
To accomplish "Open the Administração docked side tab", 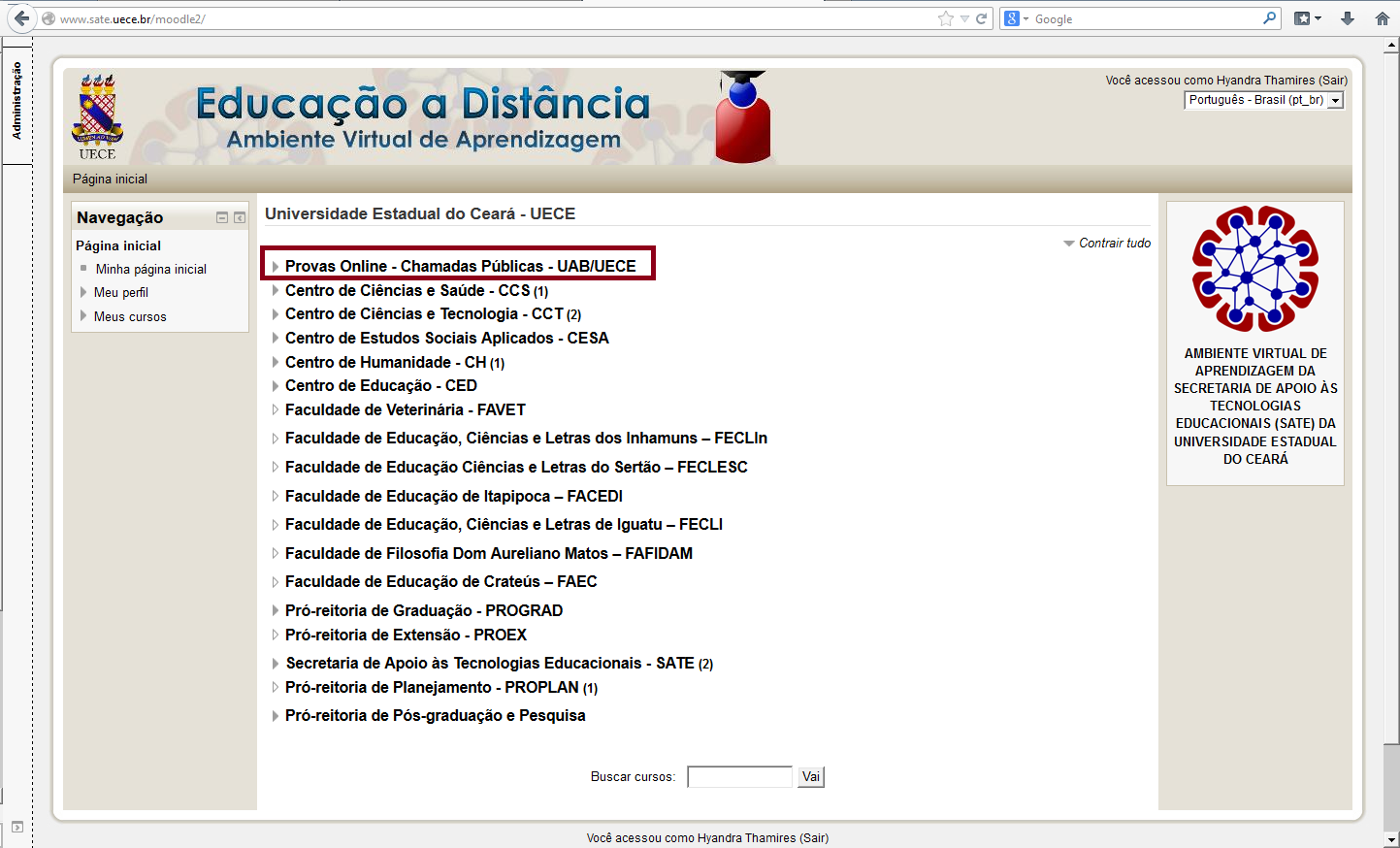I will (16, 101).
